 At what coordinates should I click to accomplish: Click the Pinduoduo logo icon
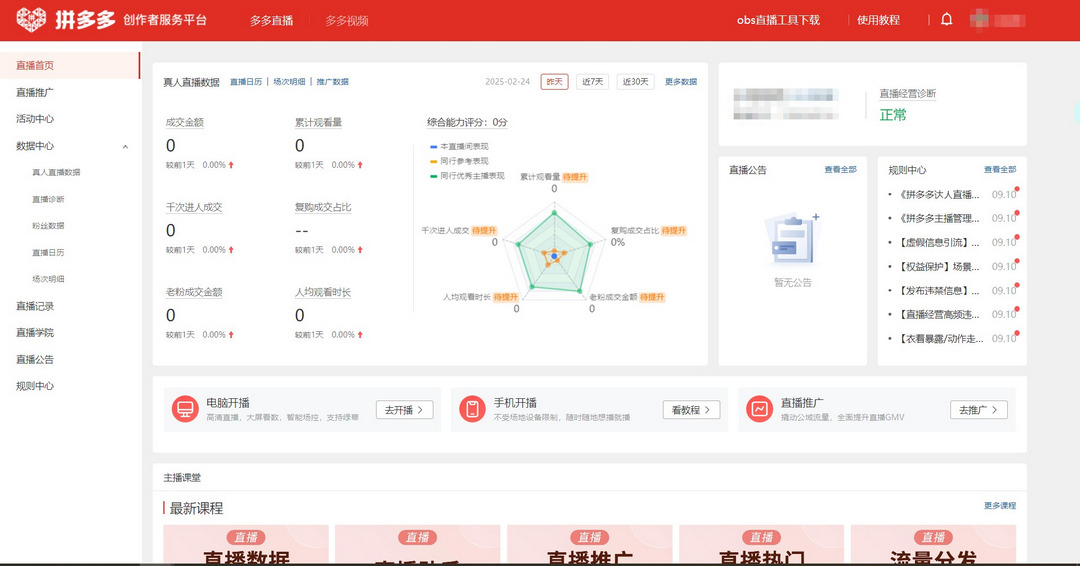31,20
